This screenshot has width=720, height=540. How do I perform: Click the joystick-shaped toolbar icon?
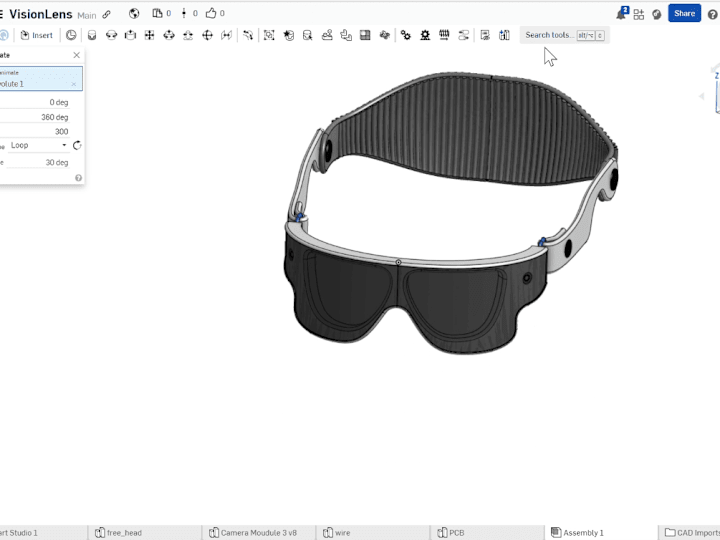[327, 35]
